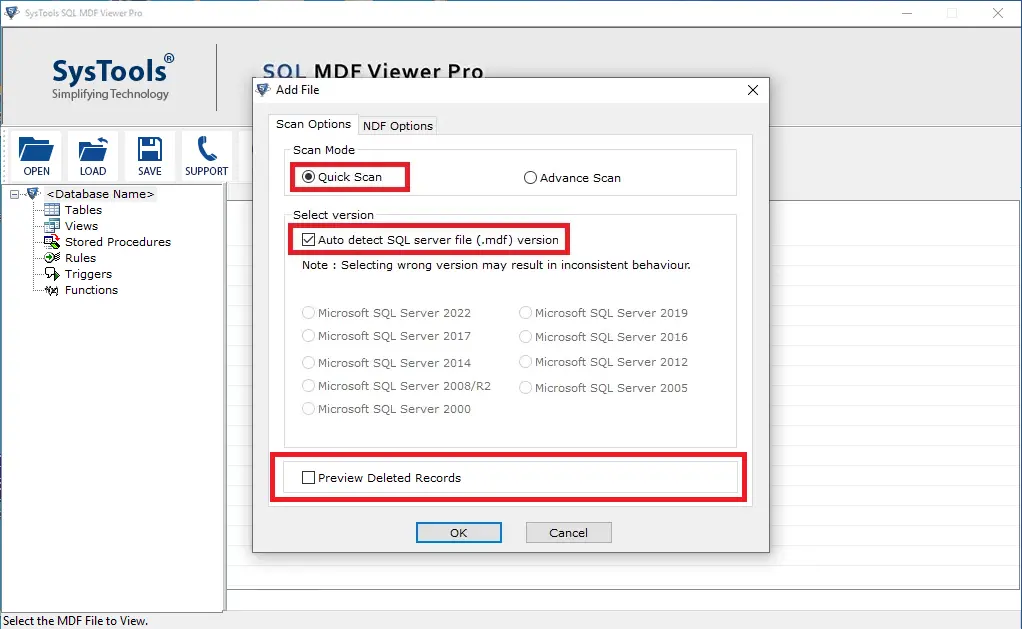Click the Cancel button in Add File
The height and width of the screenshot is (629, 1022).
click(568, 533)
